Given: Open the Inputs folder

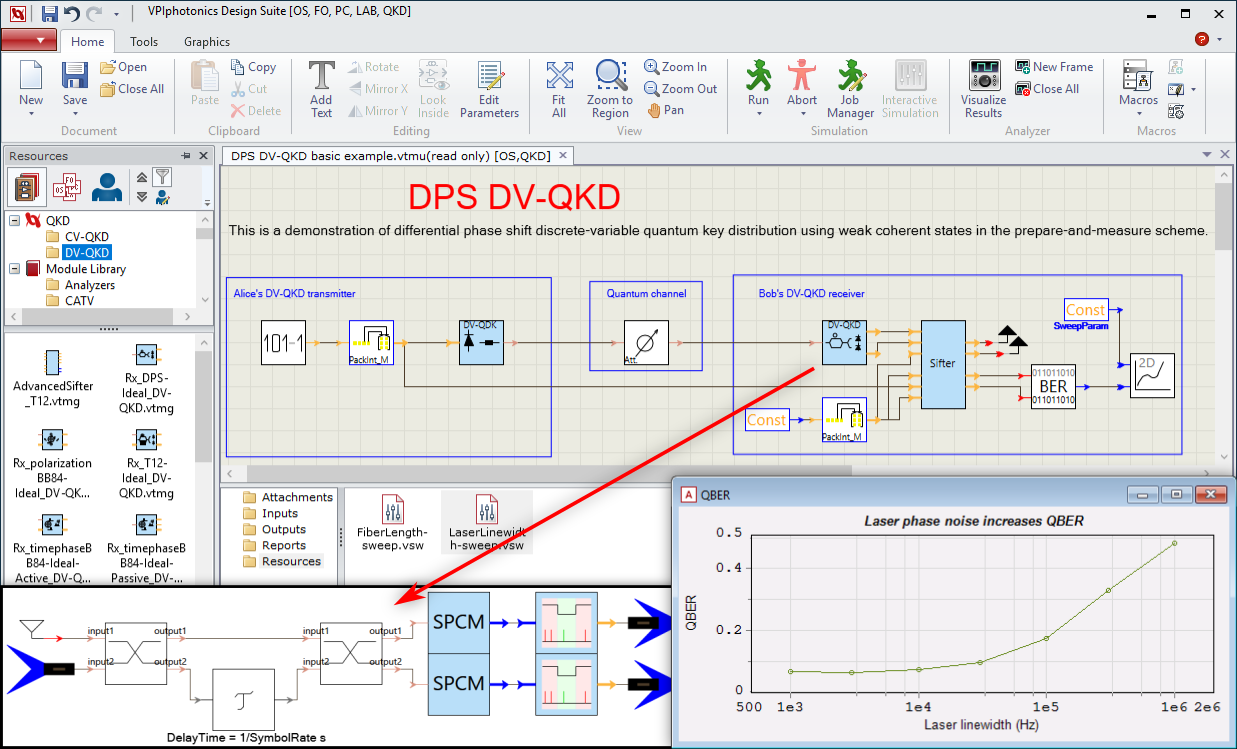Looking at the screenshot, I should (270, 513).
